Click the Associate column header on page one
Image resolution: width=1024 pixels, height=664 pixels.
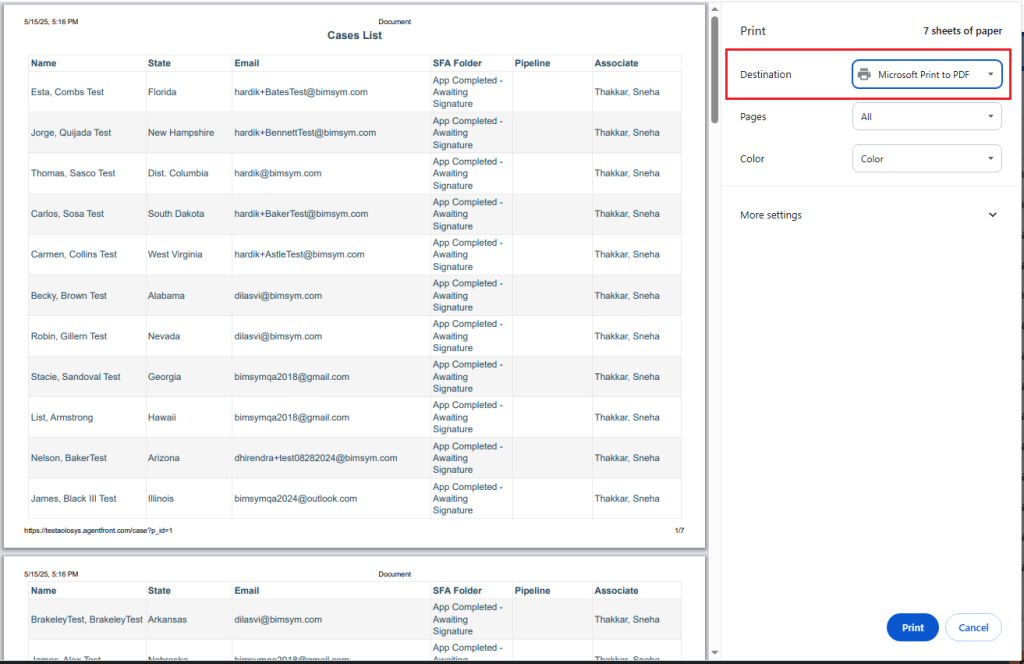coord(616,63)
